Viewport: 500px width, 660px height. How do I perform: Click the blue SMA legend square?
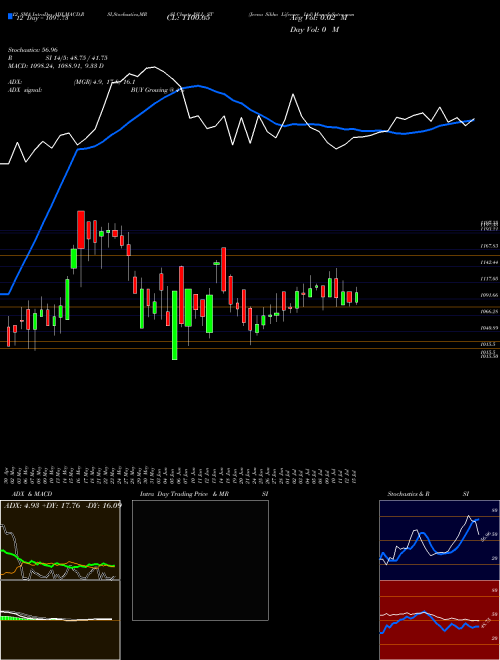pos(10,16)
